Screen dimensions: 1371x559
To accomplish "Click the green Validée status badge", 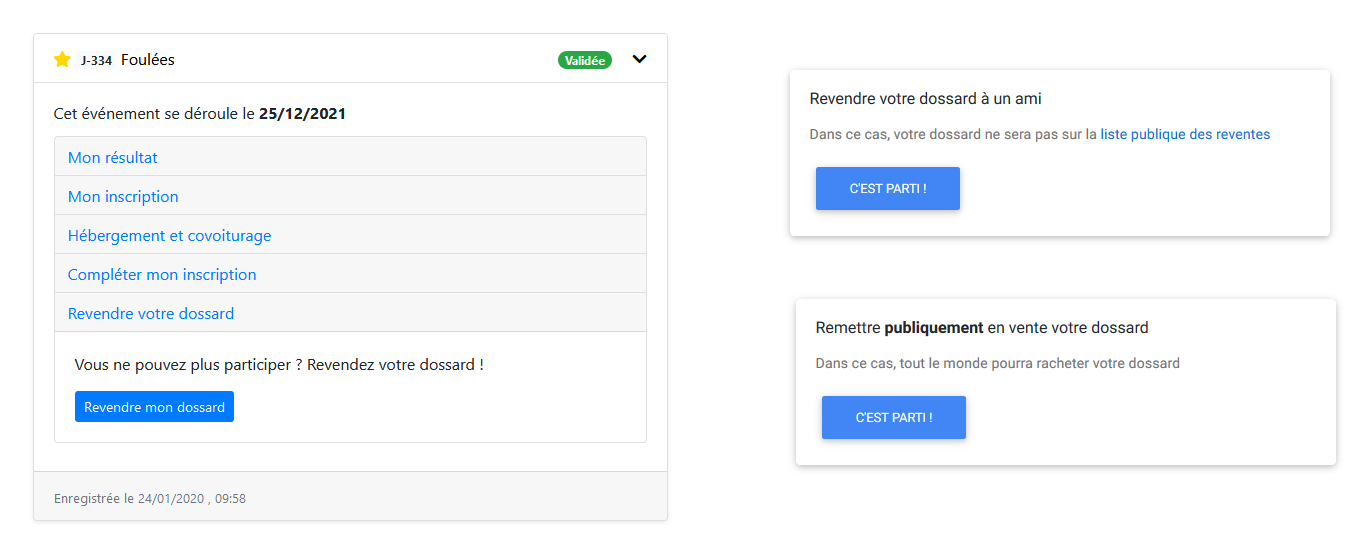I will (584, 61).
